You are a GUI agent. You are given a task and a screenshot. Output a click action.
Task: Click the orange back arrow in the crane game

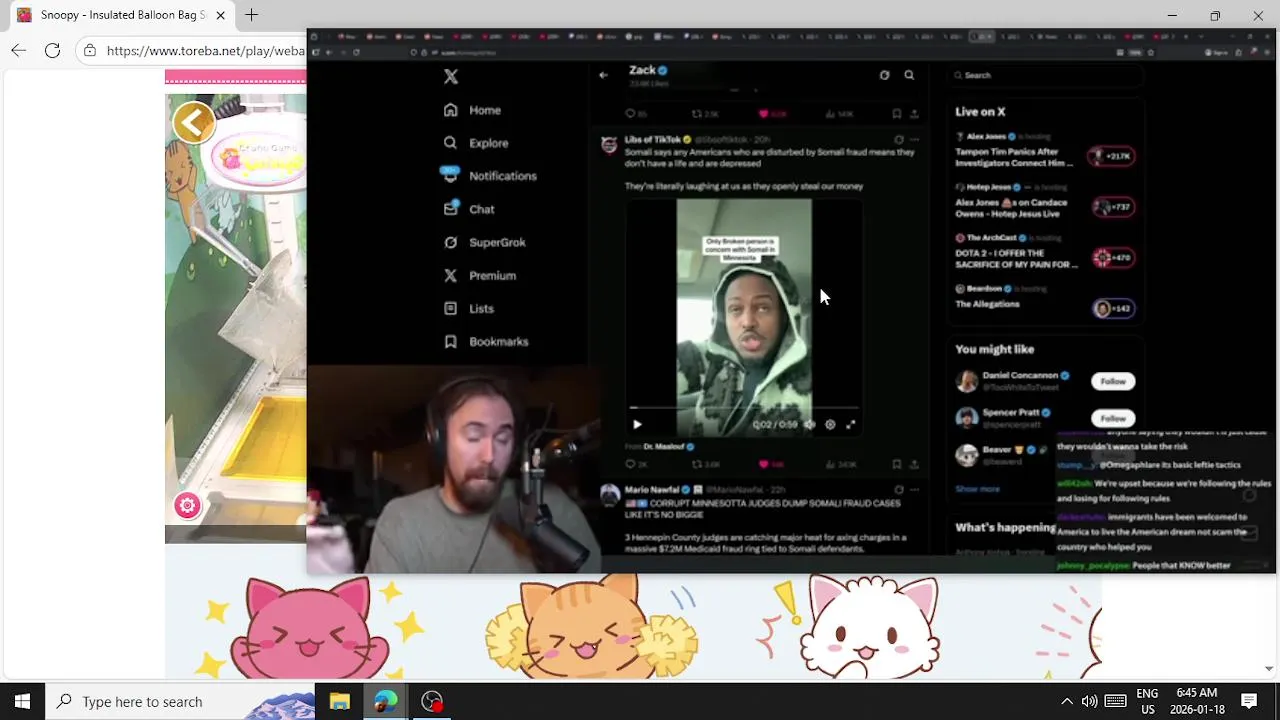tap(193, 123)
